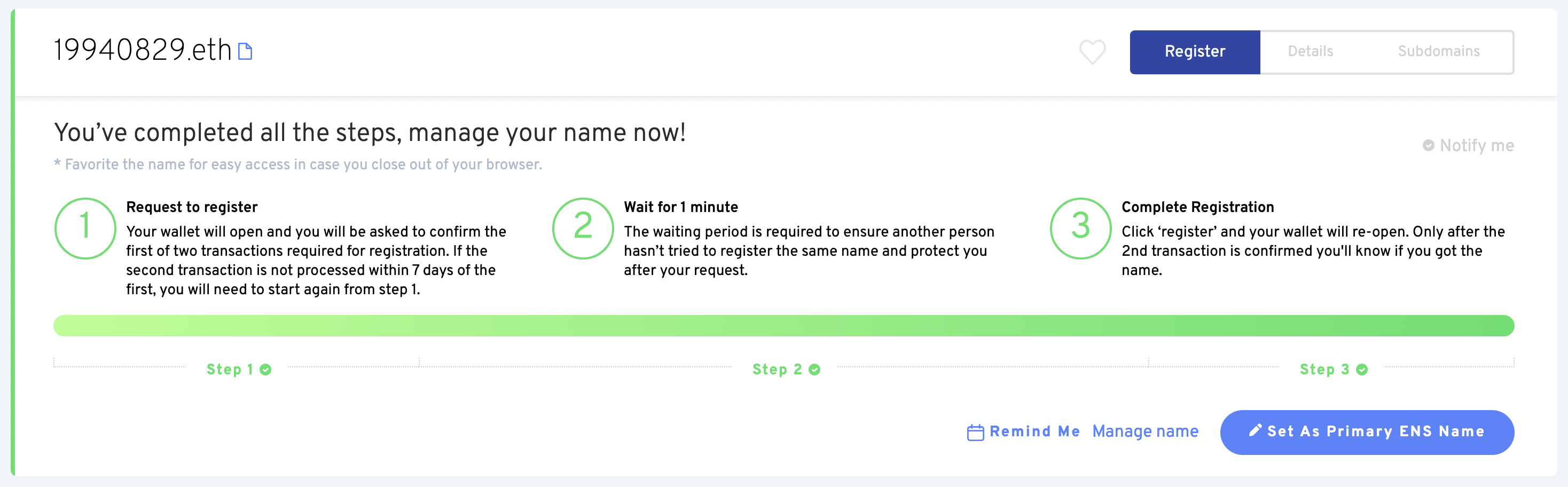Switch to the Register tab
Viewport: 1568px width, 487px height.
click(1194, 52)
